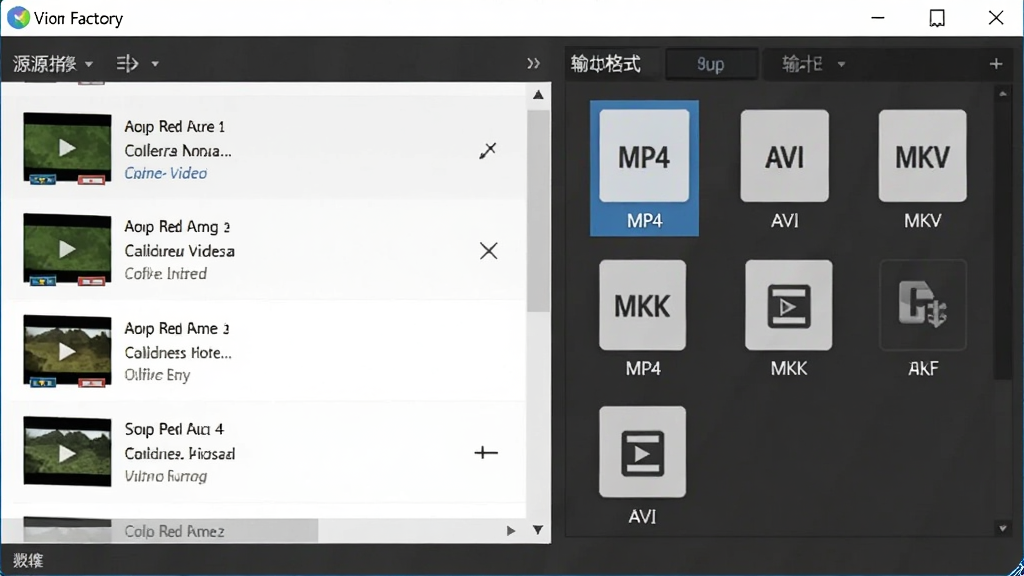
Task: Click the Coıidnes. Fiosad text
Action: click(x=180, y=453)
